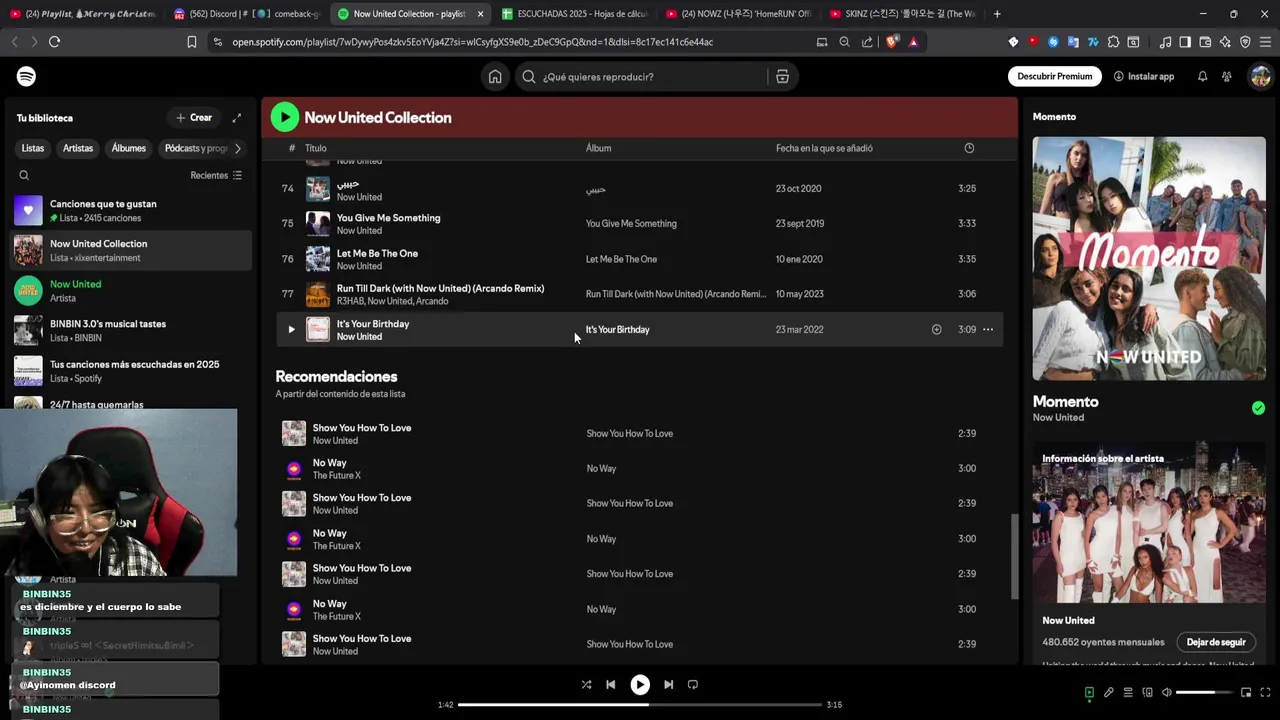Open You Give Me Something track title
The width and height of the screenshot is (1280, 720).
(x=388, y=218)
